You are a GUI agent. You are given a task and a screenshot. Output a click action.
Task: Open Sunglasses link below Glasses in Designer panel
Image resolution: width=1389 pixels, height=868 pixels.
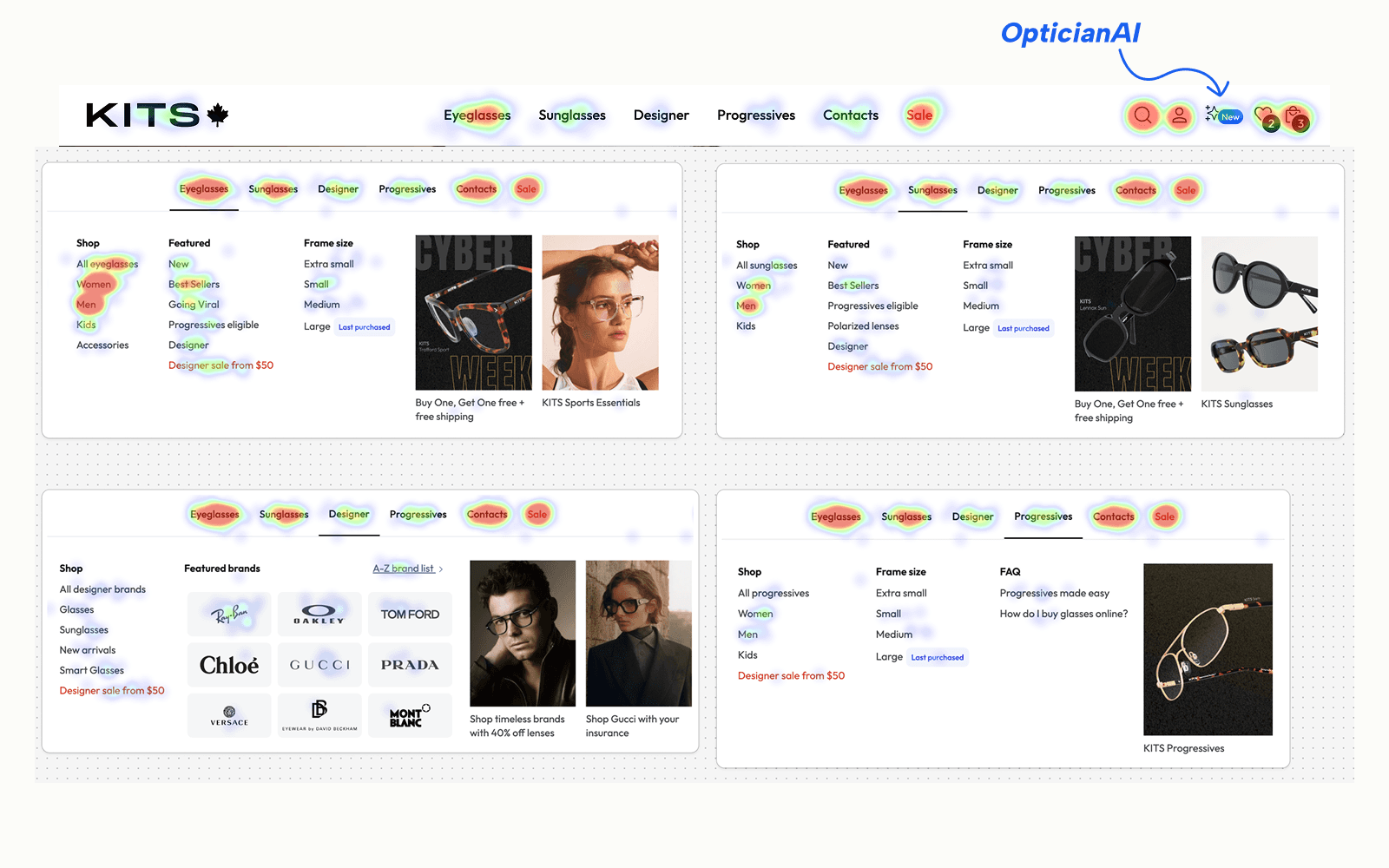pos(83,630)
